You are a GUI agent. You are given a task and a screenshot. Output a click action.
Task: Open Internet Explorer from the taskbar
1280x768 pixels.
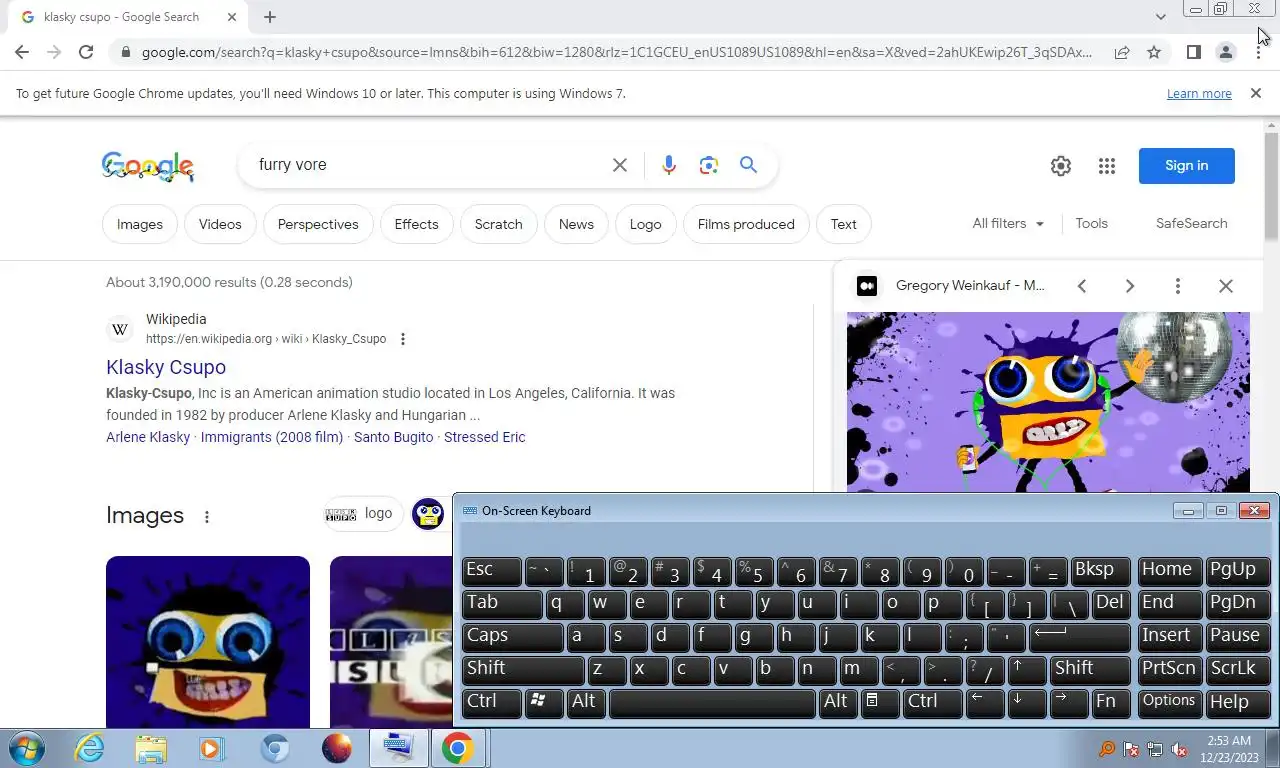(x=89, y=748)
